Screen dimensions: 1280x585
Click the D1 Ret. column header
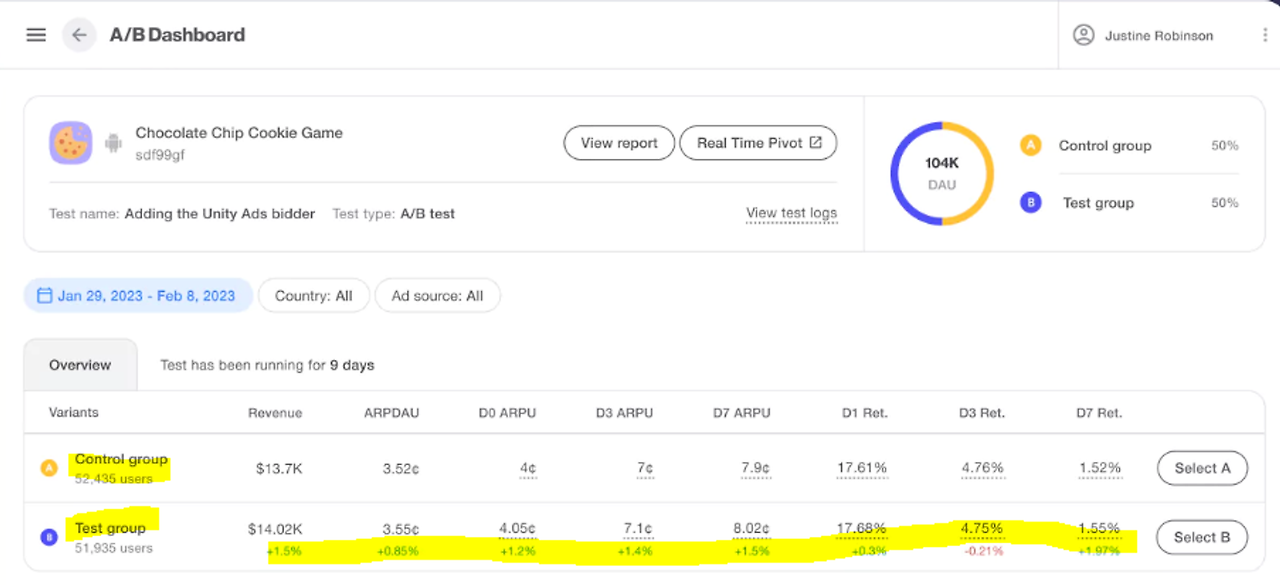tap(864, 413)
